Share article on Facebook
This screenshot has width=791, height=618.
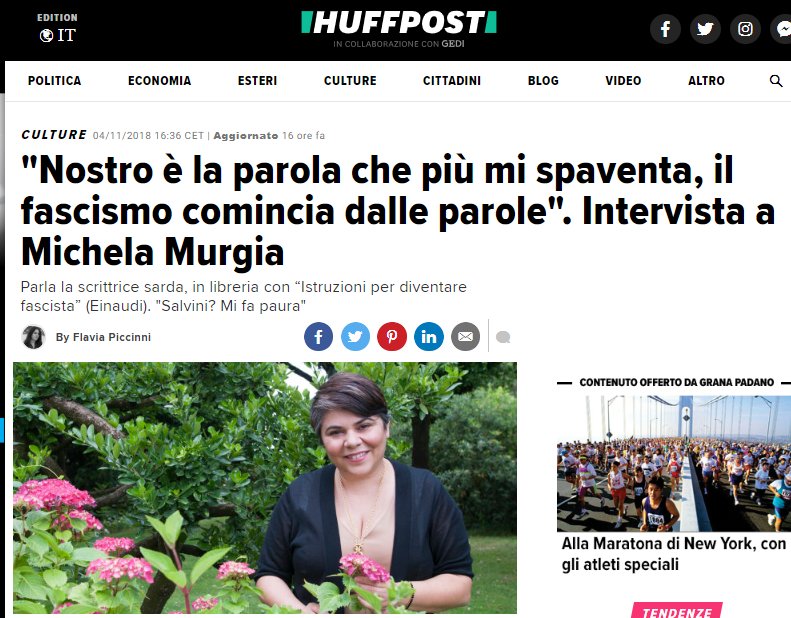(318, 336)
